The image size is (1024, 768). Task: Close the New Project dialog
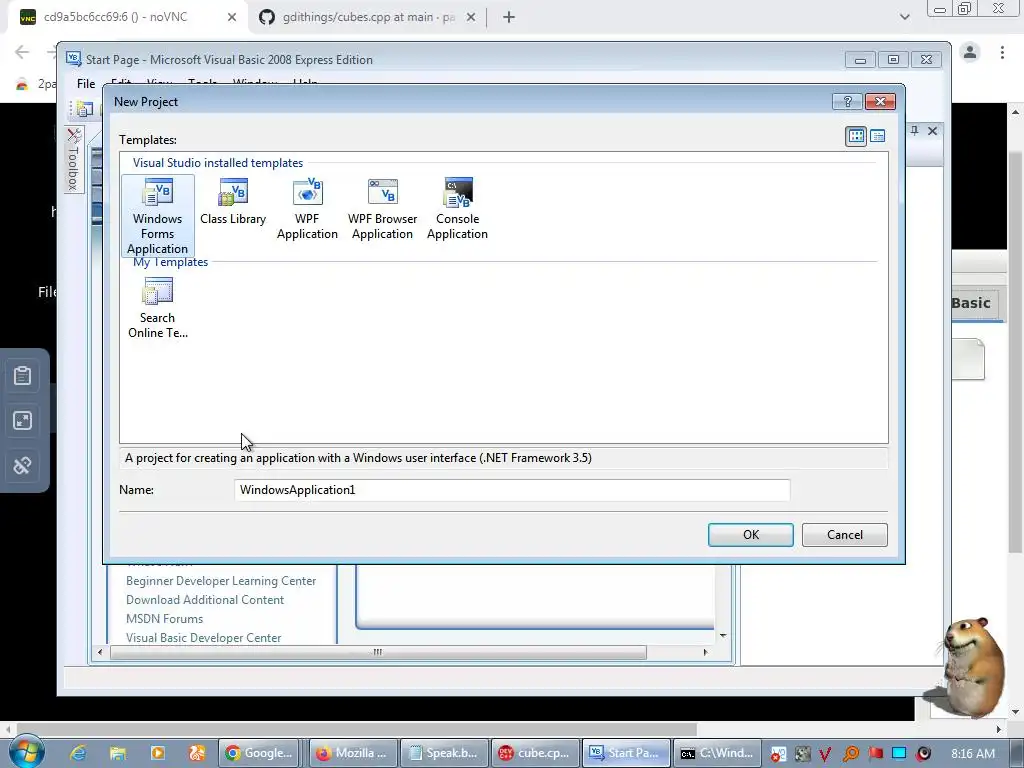pyautogui.click(x=880, y=101)
